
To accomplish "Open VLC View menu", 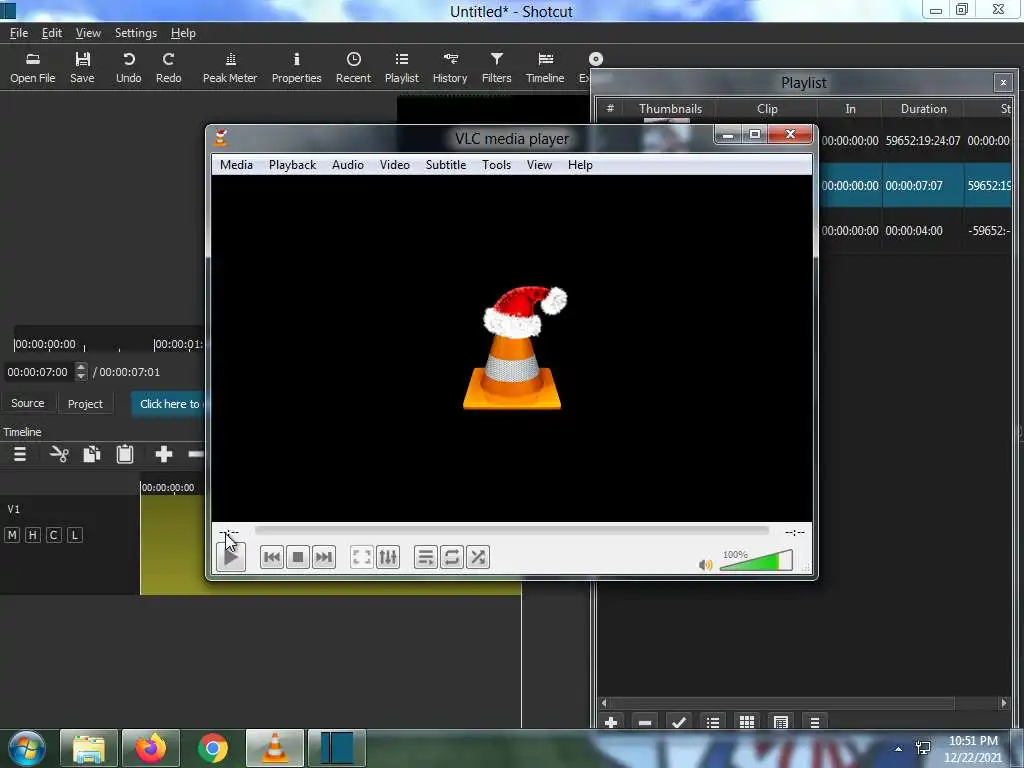I will point(539,165).
